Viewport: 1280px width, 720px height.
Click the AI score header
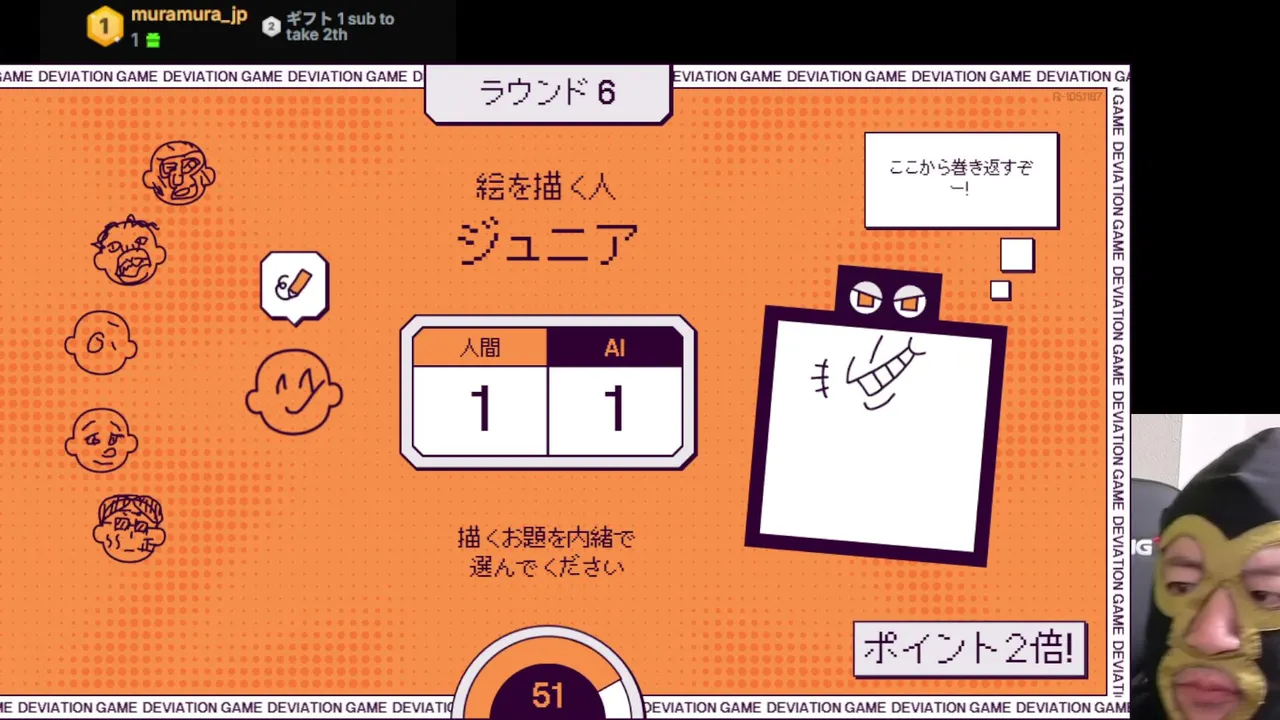[615, 347]
